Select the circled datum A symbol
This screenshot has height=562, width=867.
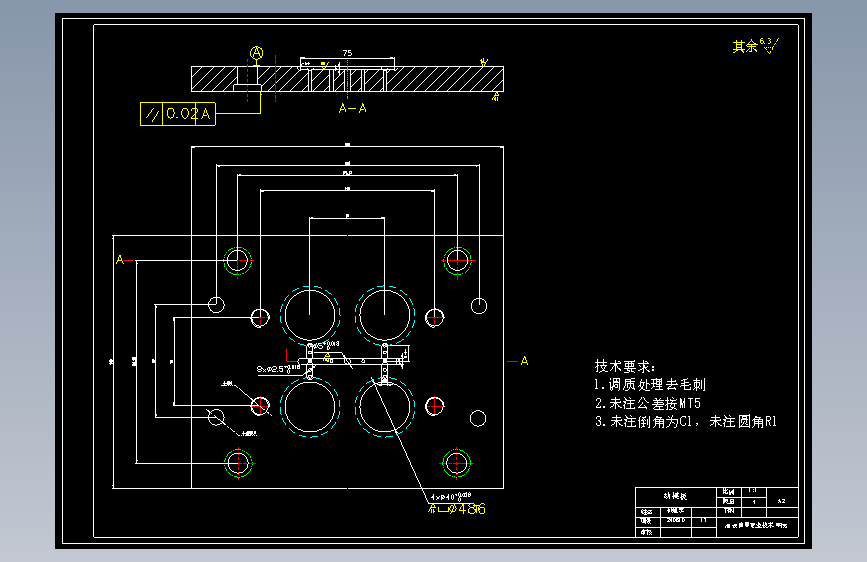256,53
